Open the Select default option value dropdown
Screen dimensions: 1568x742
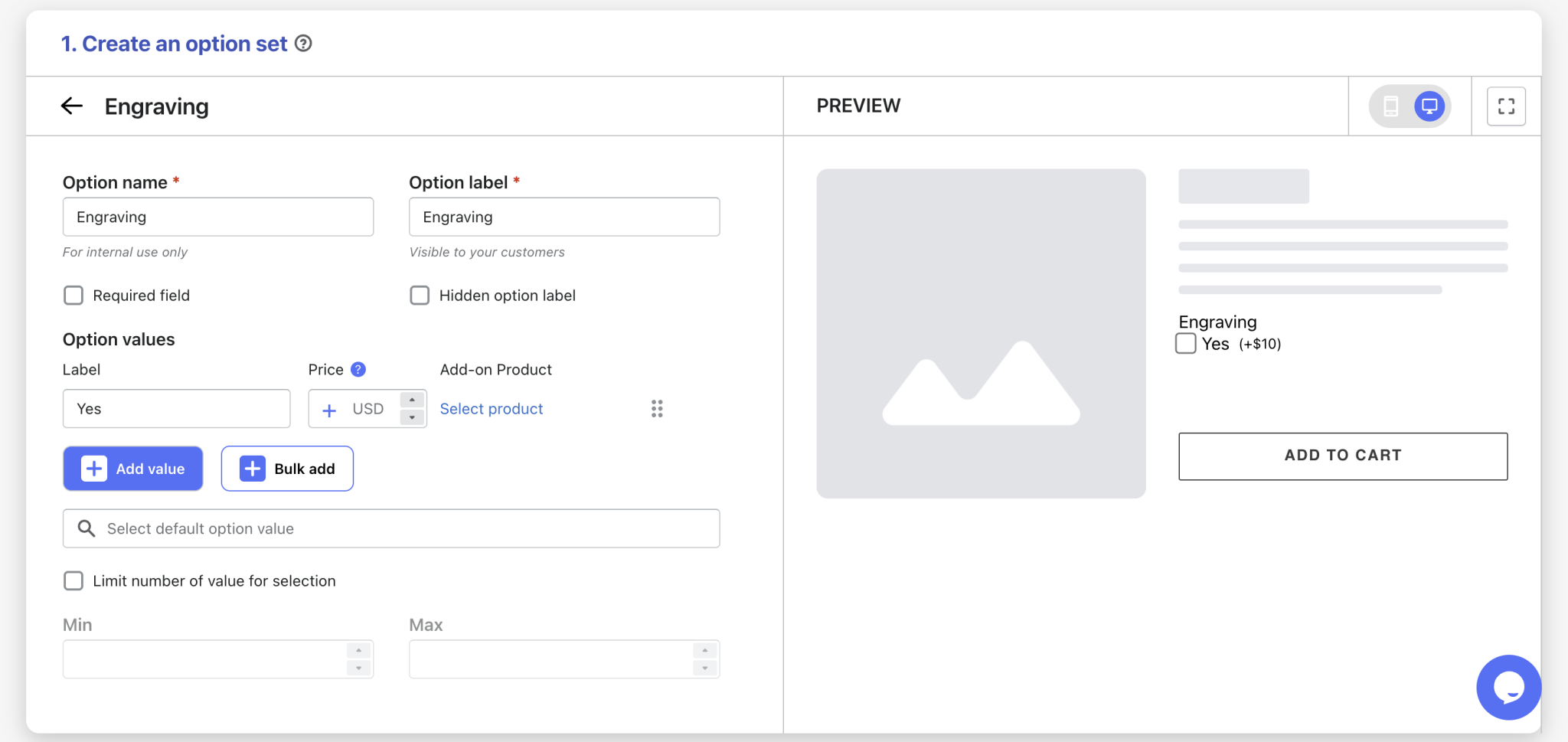(390, 528)
